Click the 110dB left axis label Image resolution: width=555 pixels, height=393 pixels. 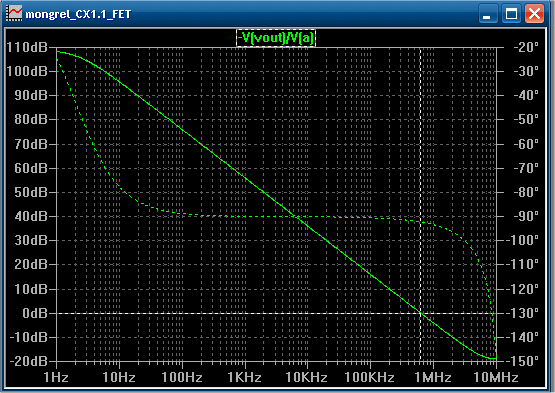[27, 47]
